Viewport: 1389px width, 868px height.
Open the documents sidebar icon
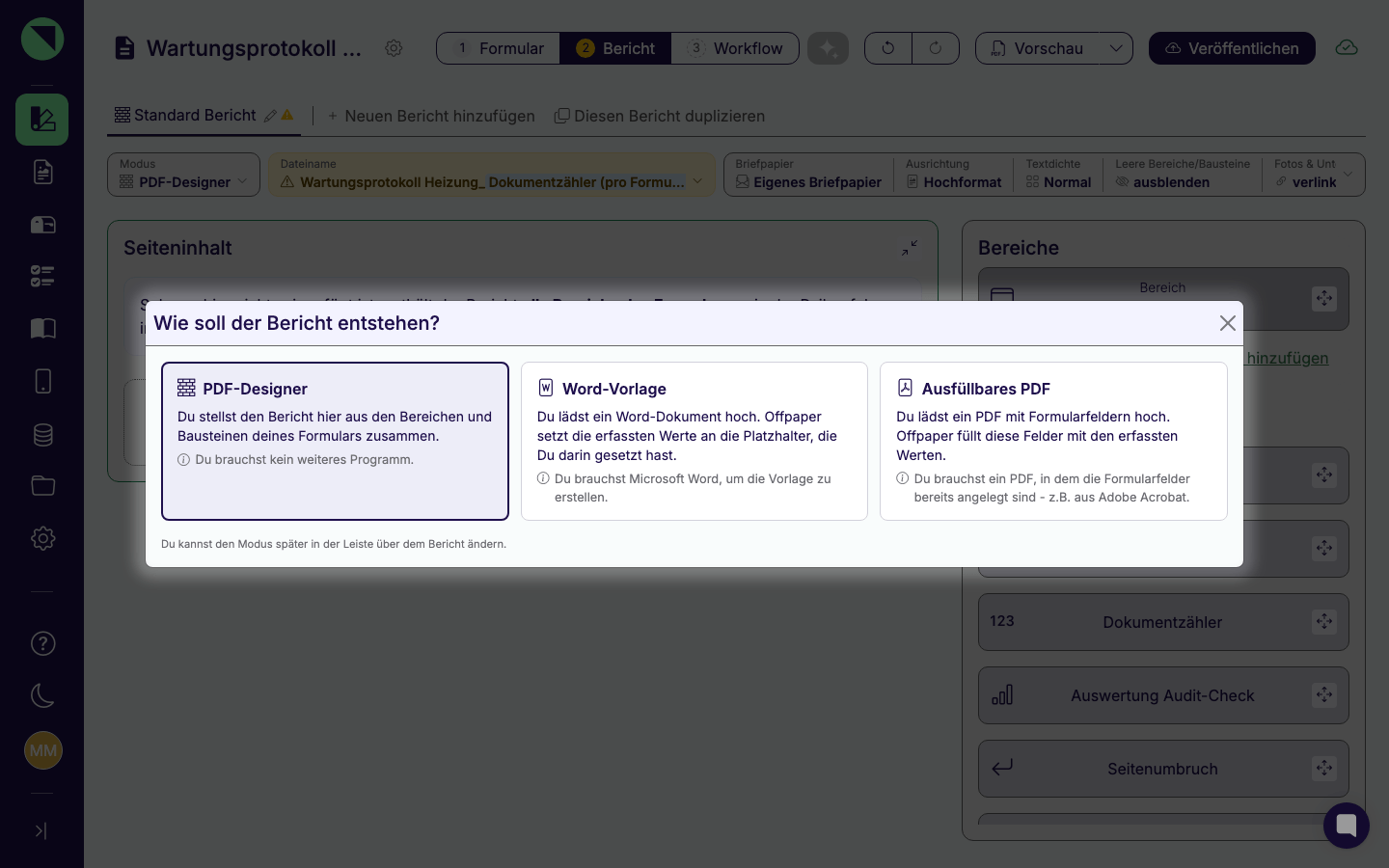[42, 172]
